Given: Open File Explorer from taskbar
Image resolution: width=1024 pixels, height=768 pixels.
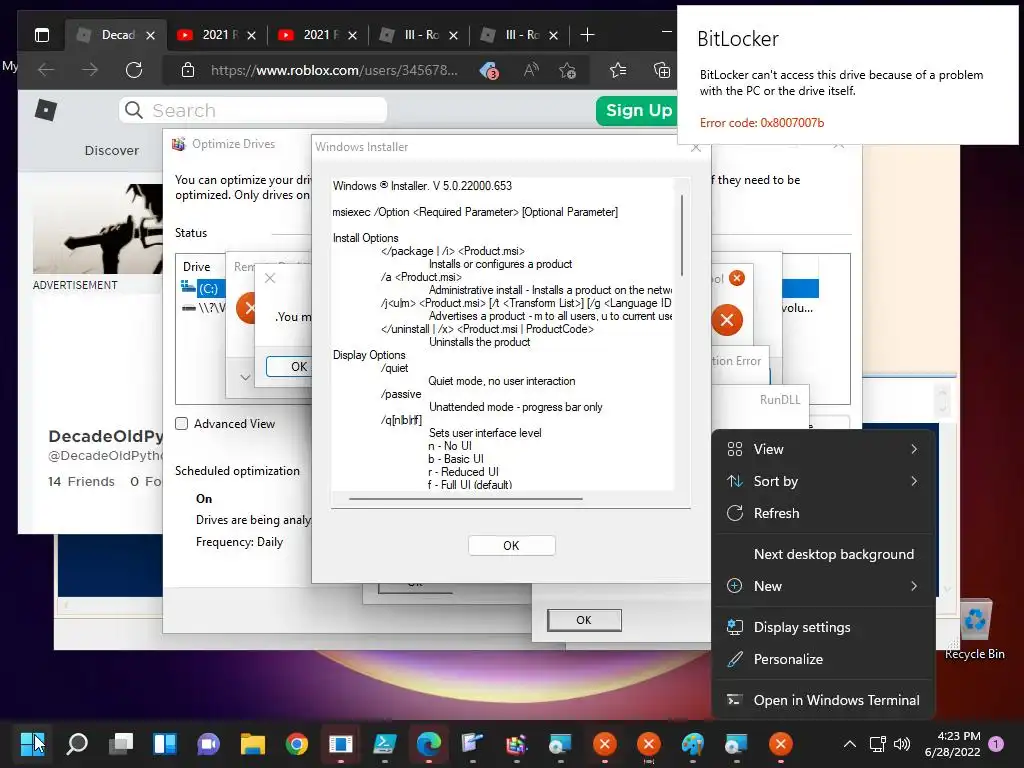Looking at the screenshot, I should pyautogui.click(x=253, y=743).
